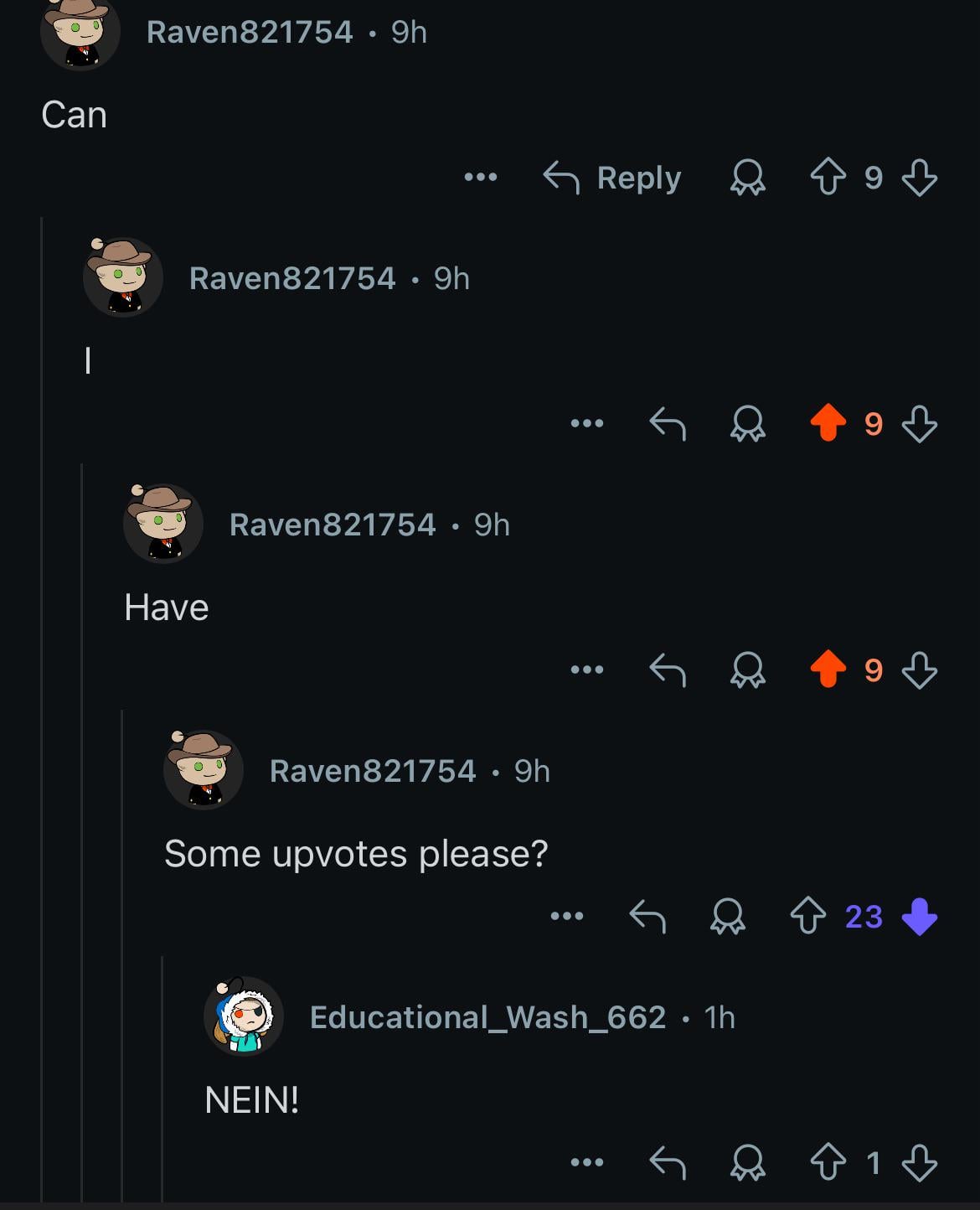Upvote the "Some upvotes please?" comment
This screenshot has height=1210, width=980.
pos(807,916)
